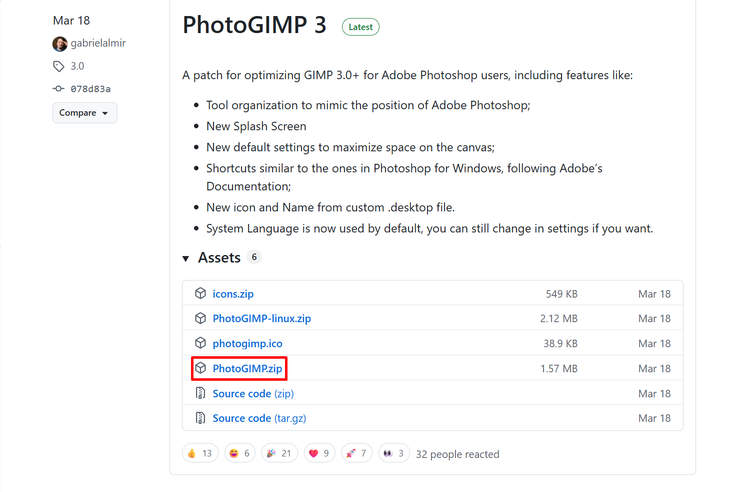This screenshot has height=492, width=750.
Task: Open gabrielalmir user profile link
Action: tap(100, 44)
